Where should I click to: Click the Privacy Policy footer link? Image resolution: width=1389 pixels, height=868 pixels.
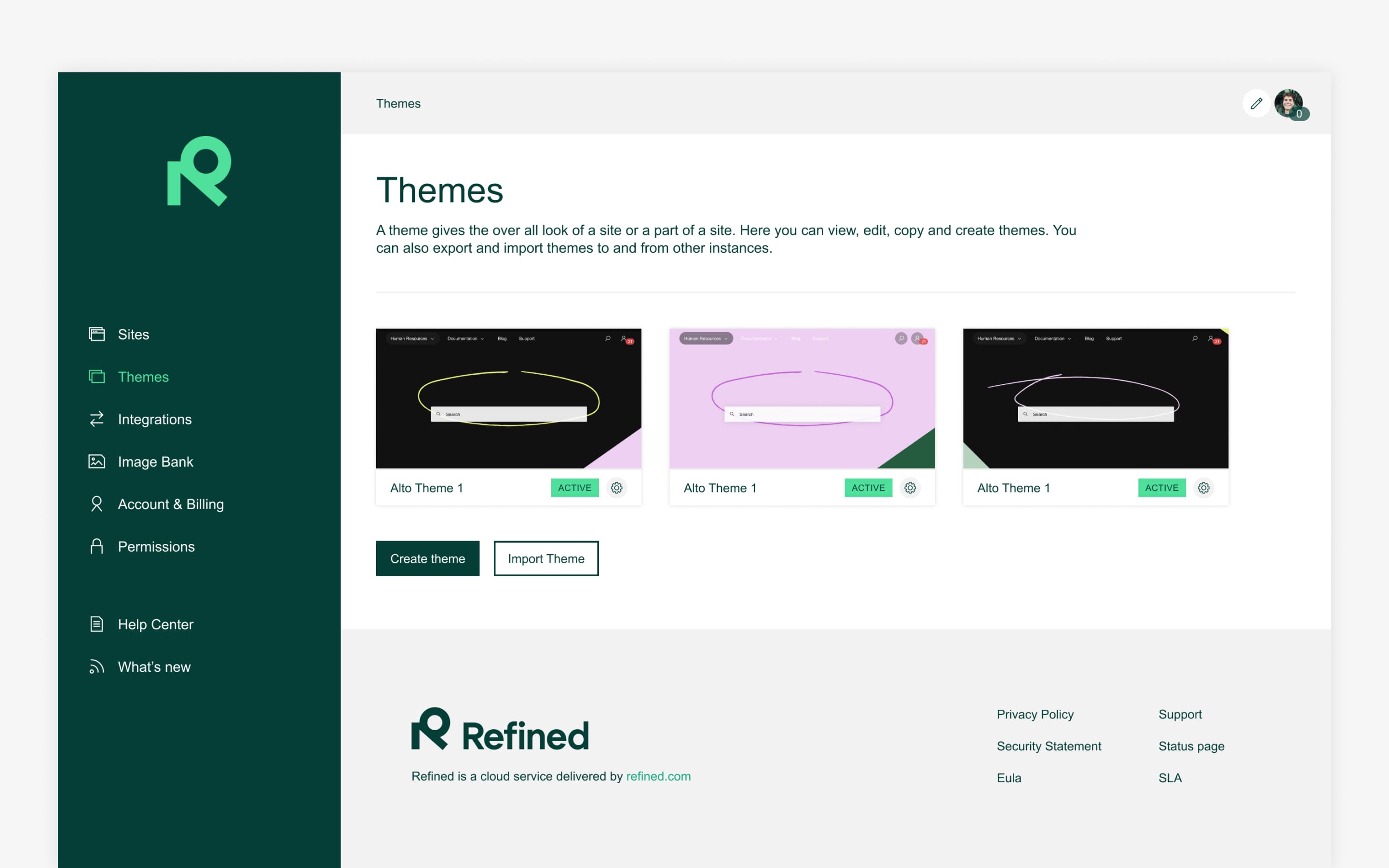click(x=1035, y=714)
